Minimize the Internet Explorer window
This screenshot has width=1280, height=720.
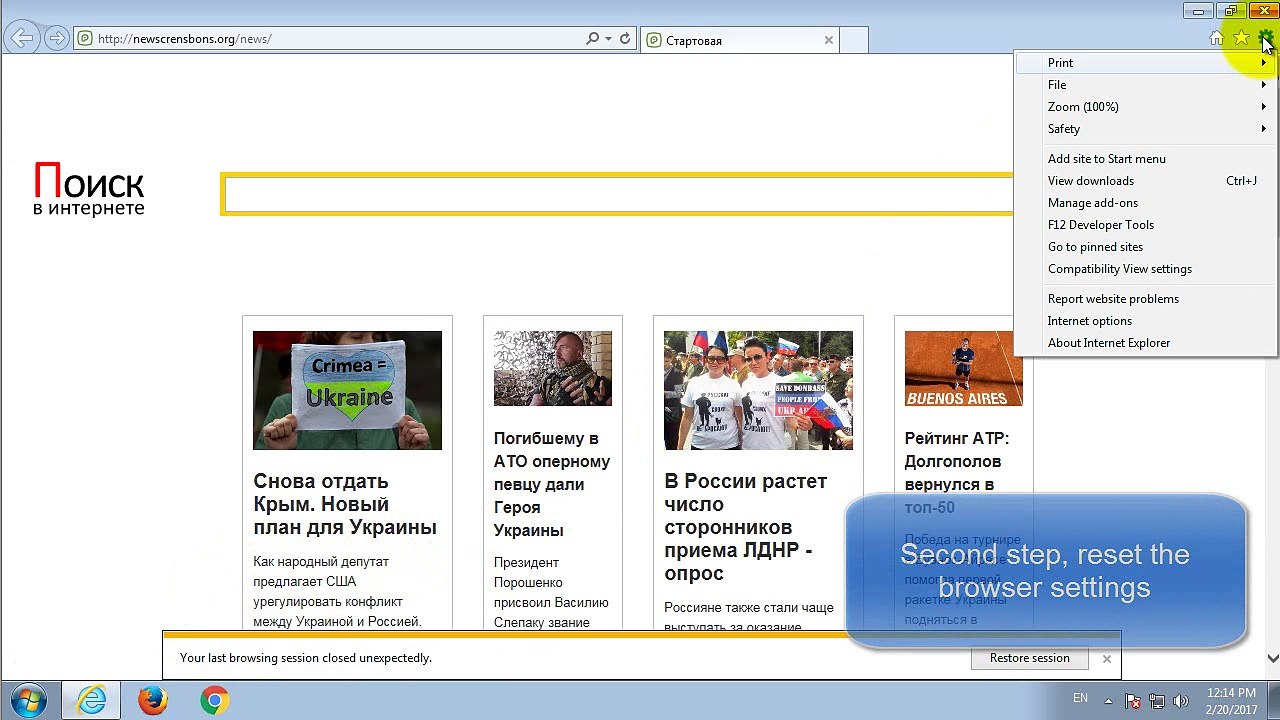tap(1198, 11)
